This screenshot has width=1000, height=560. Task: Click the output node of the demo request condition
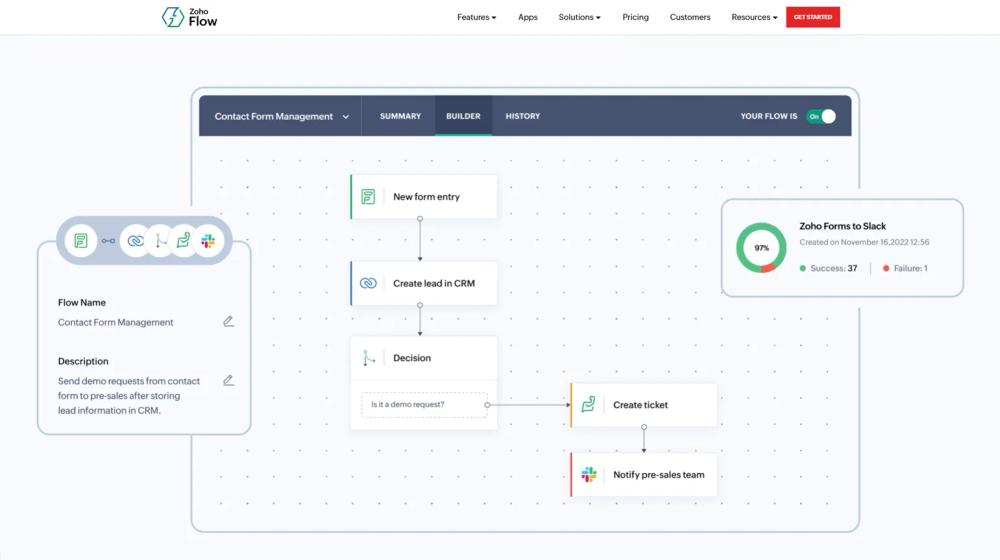(x=487, y=404)
